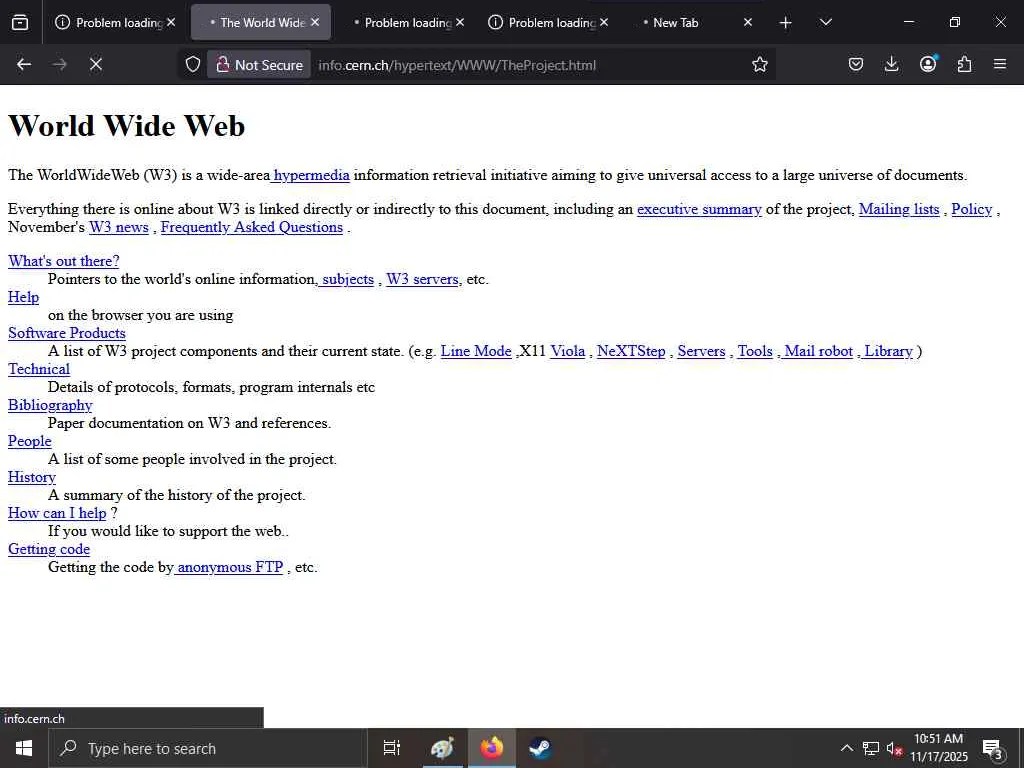Show hidden system tray icons
The width and height of the screenshot is (1024, 768).
846,748
